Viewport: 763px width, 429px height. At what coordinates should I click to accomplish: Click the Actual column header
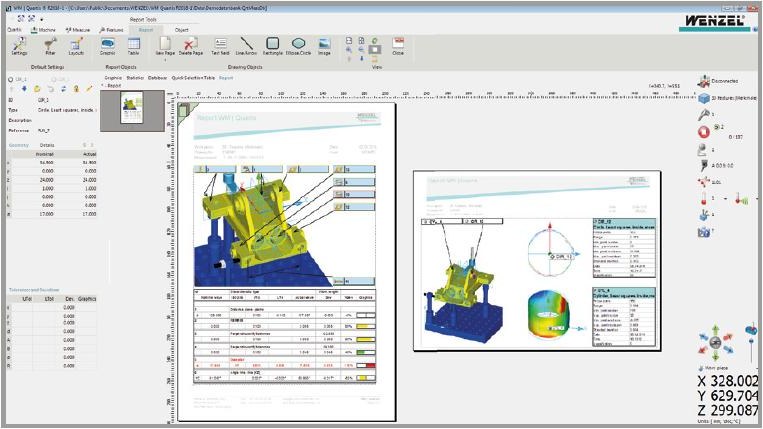(89, 154)
